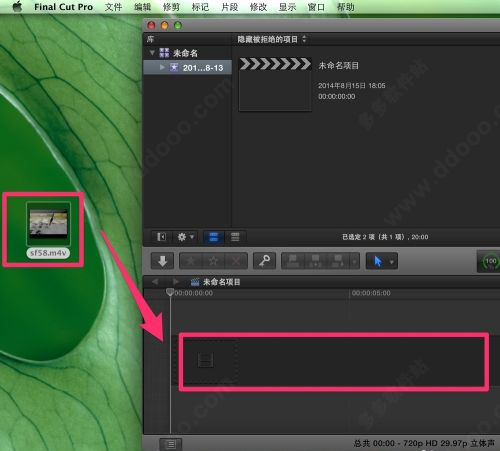Click the project duration 00:00:00:00 text
Image resolution: width=500 pixels, height=451 pixels.
pyautogui.click(x=337, y=96)
